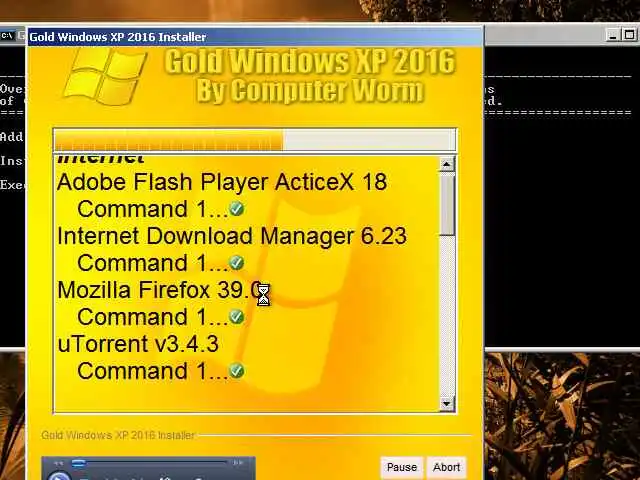Image resolution: width=640 pixels, height=480 pixels.
Task: Click the media player seek slider handle
Action: pos(78,463)
